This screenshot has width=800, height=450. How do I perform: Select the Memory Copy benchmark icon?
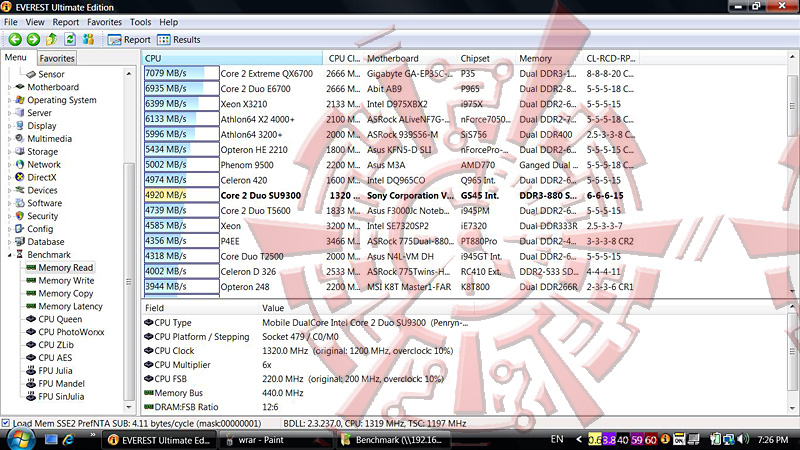point(31,293)
